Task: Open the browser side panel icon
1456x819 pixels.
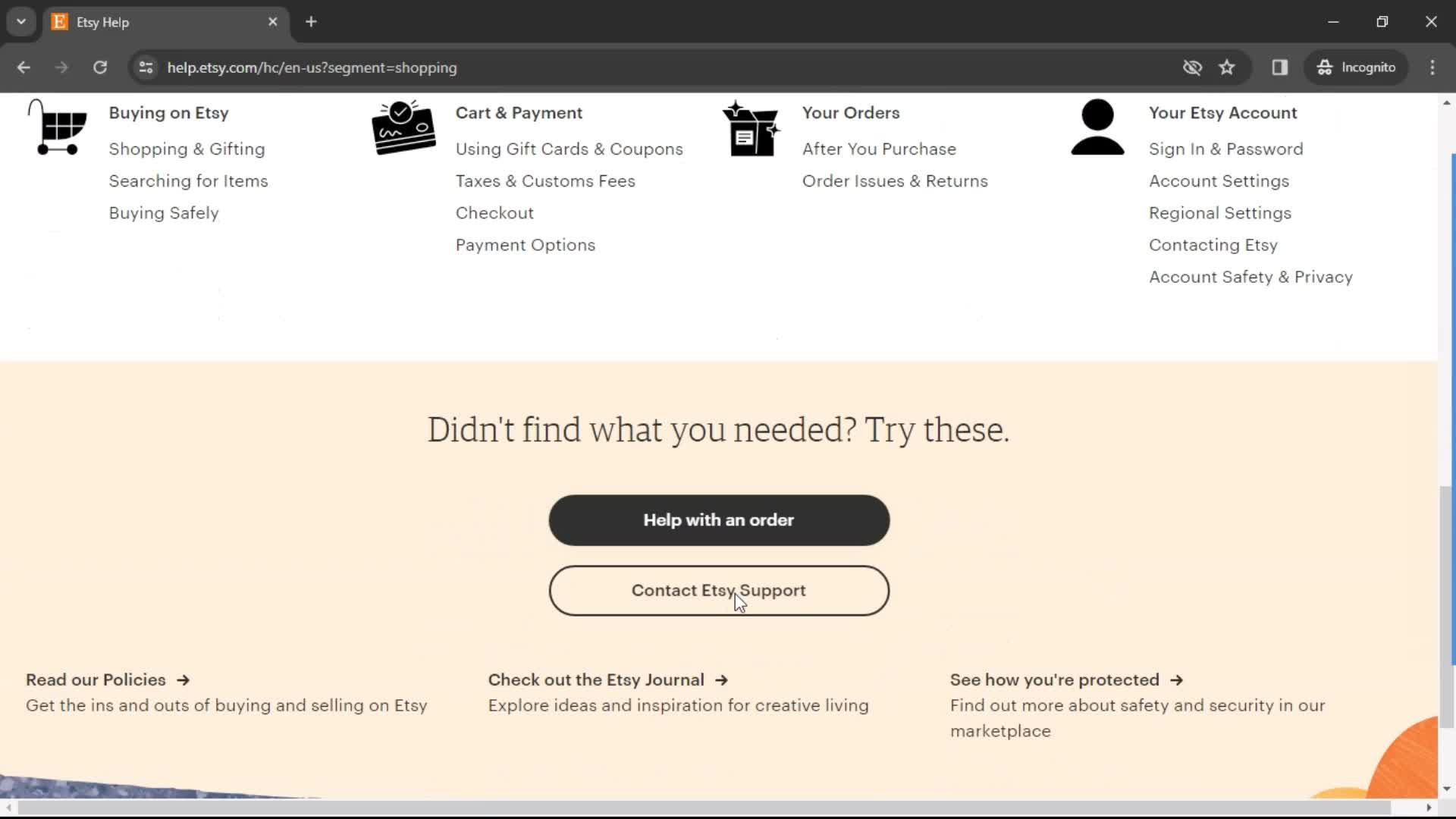Action: tap(1280, 67)
